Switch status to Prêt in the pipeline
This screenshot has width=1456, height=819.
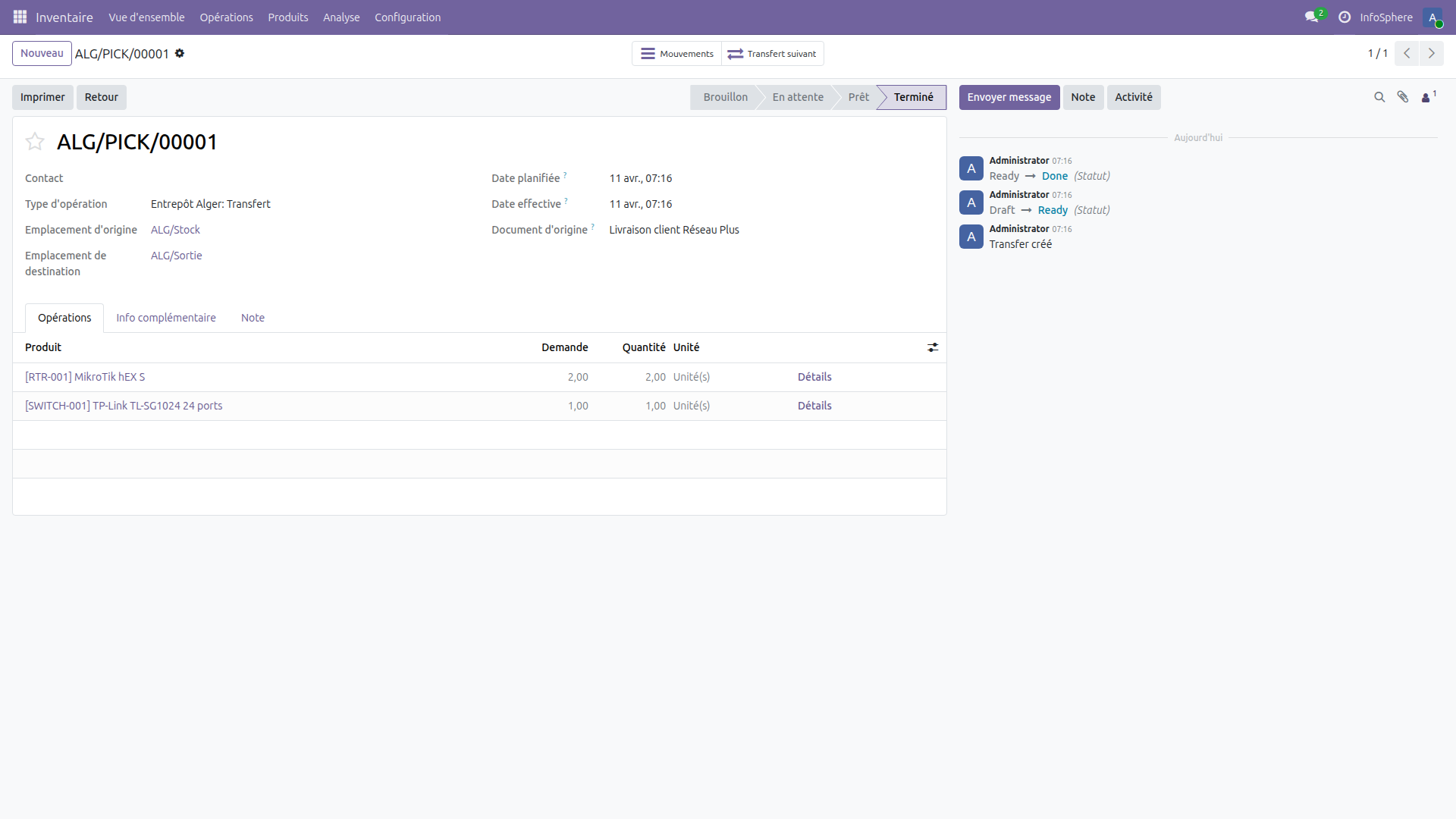coord(858,97)
